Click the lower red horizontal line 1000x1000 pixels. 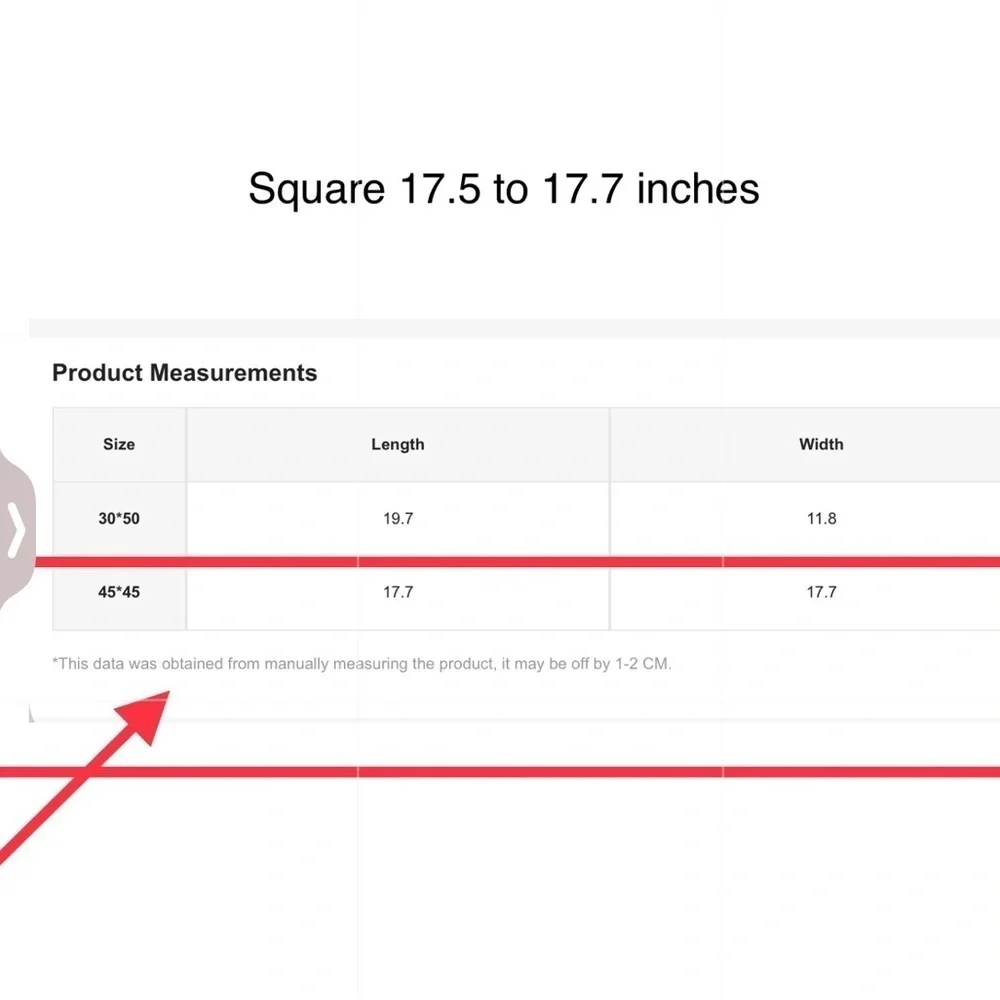(500, 772)
